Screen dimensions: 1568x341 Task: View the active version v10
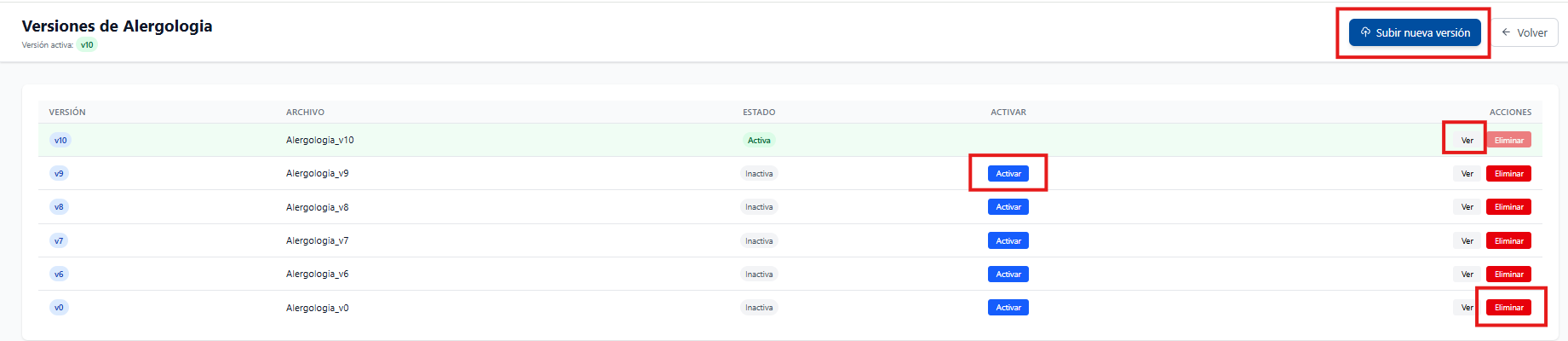pyautogui.click(x=1467, y=140)
